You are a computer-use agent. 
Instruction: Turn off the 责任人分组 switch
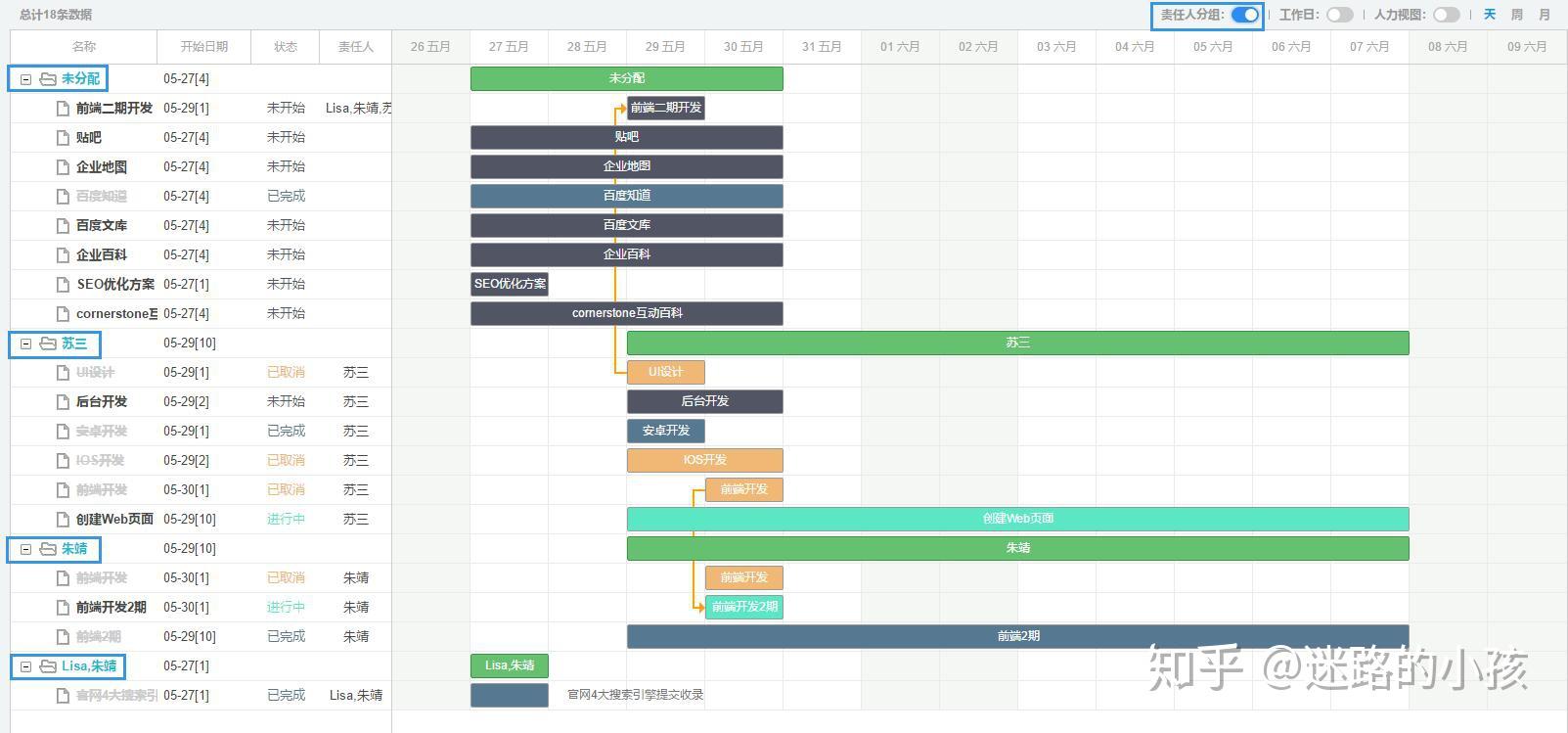(x=1244, y=15)
